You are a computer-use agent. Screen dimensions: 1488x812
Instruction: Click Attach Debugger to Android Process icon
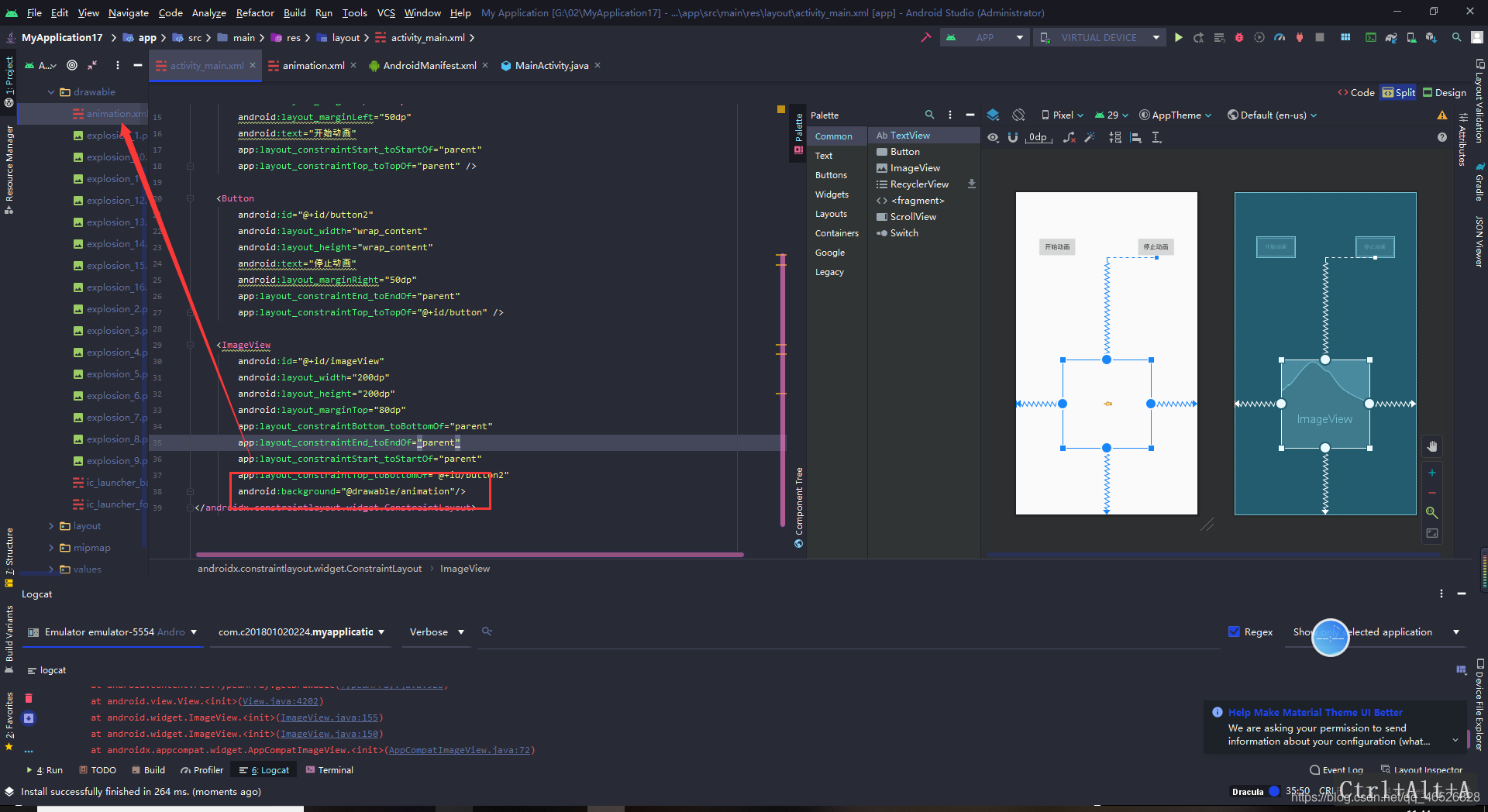pyautogui.click(x=1300, y=37)
